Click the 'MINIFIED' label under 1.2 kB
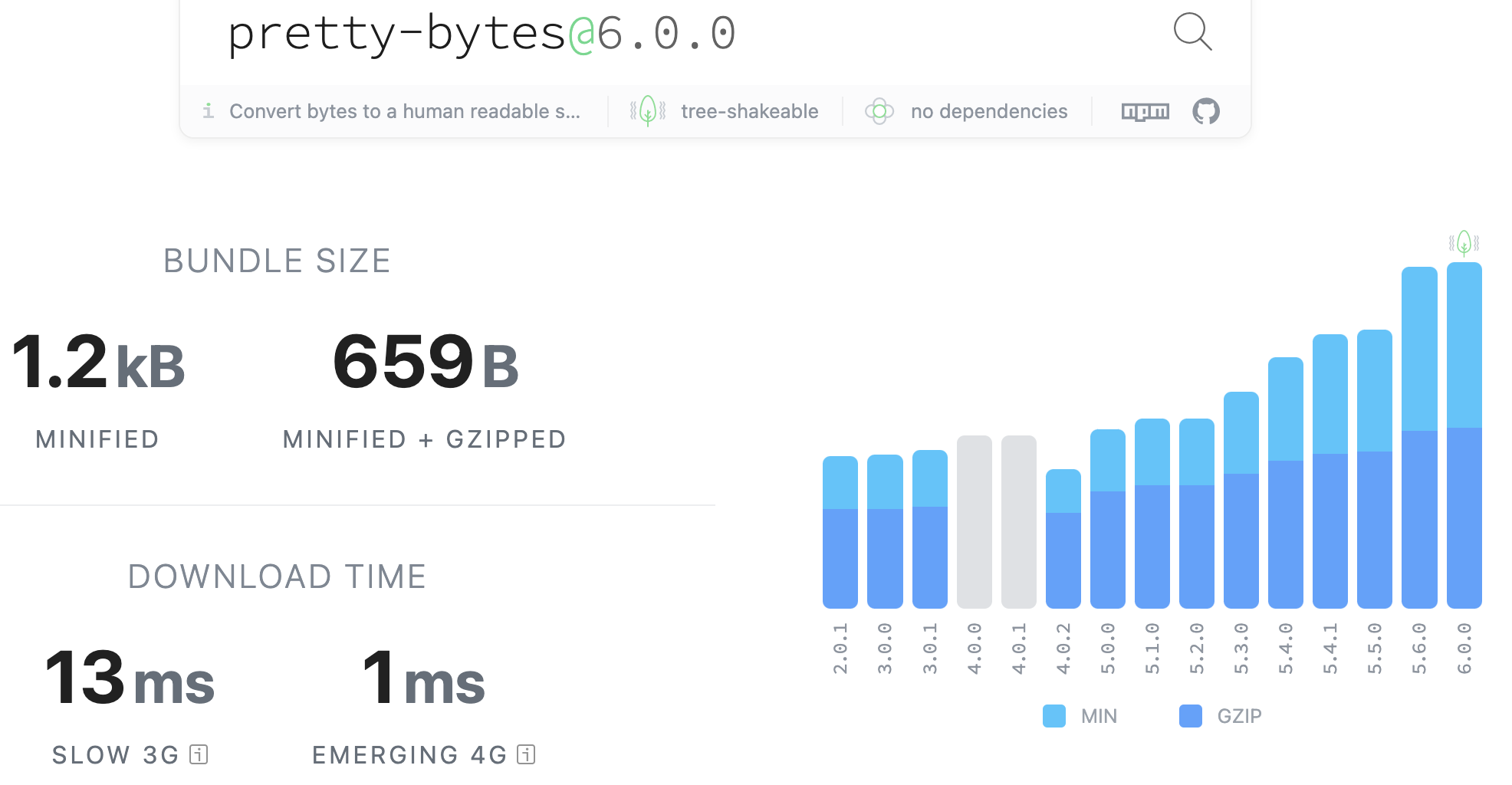The height and width of the screenshot is (785, 1512). pos(97,439)
